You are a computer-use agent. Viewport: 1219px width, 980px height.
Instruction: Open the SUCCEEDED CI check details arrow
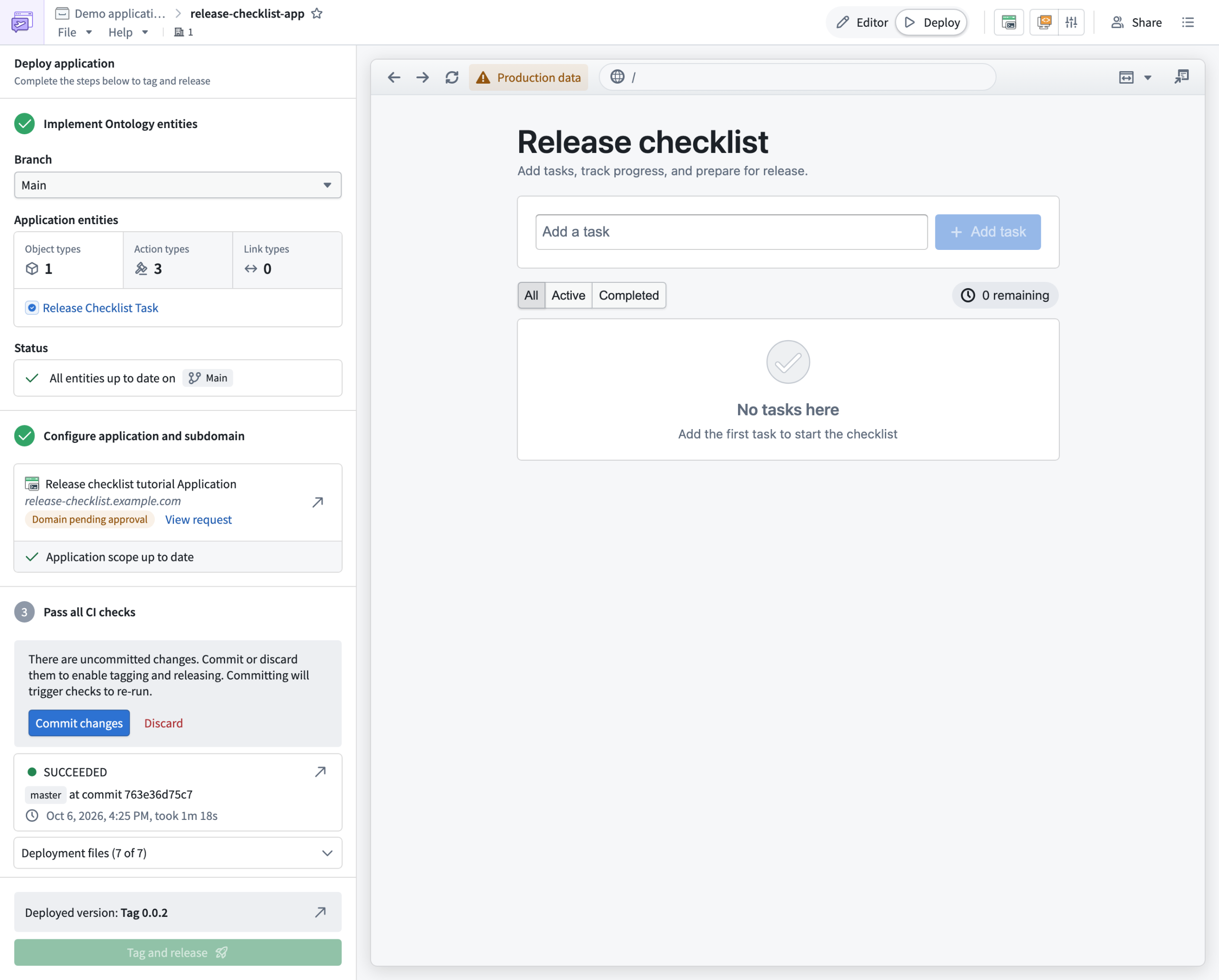(x=321, y=772)
